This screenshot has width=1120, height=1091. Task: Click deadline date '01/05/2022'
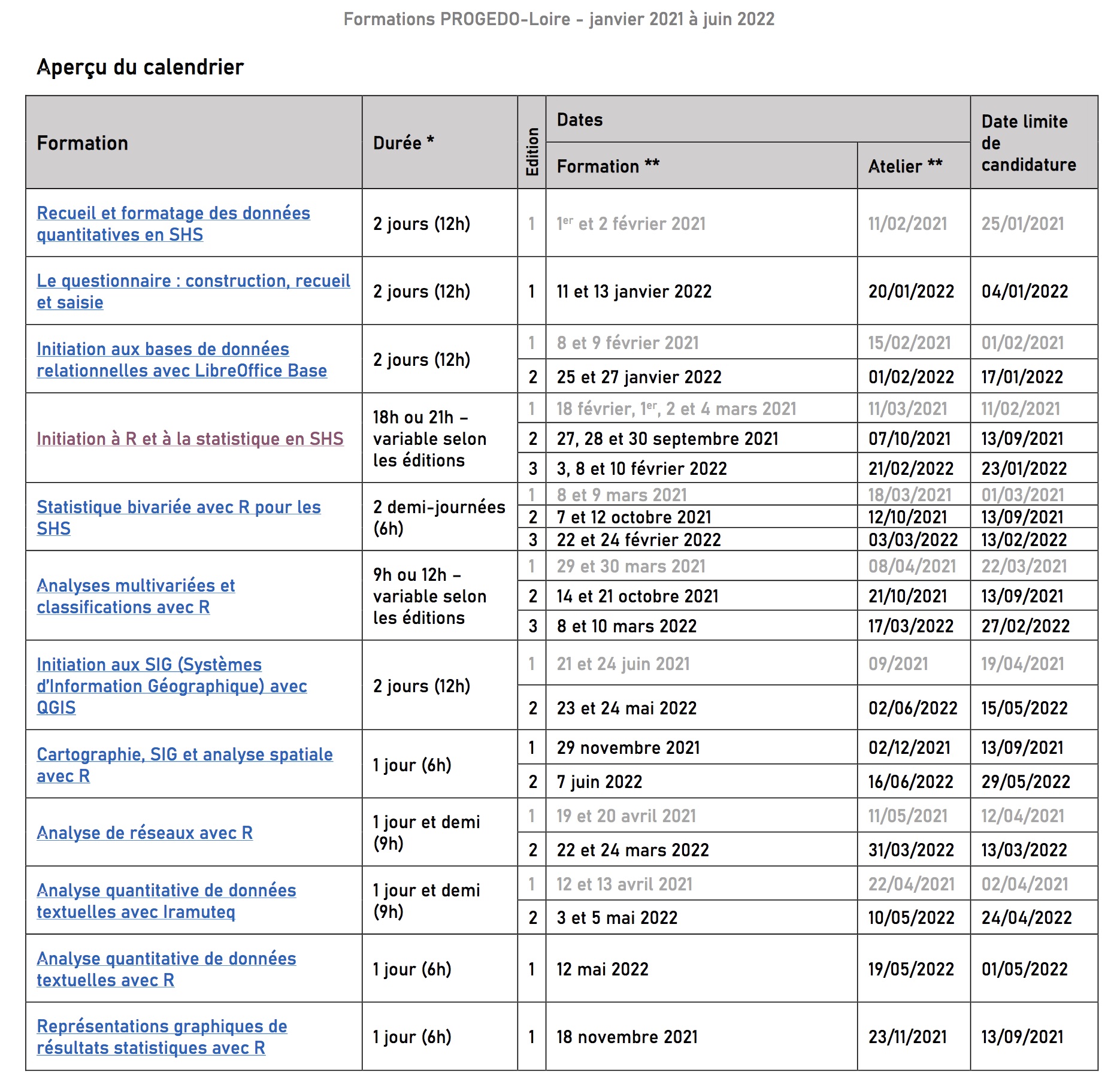(1024, 969)
